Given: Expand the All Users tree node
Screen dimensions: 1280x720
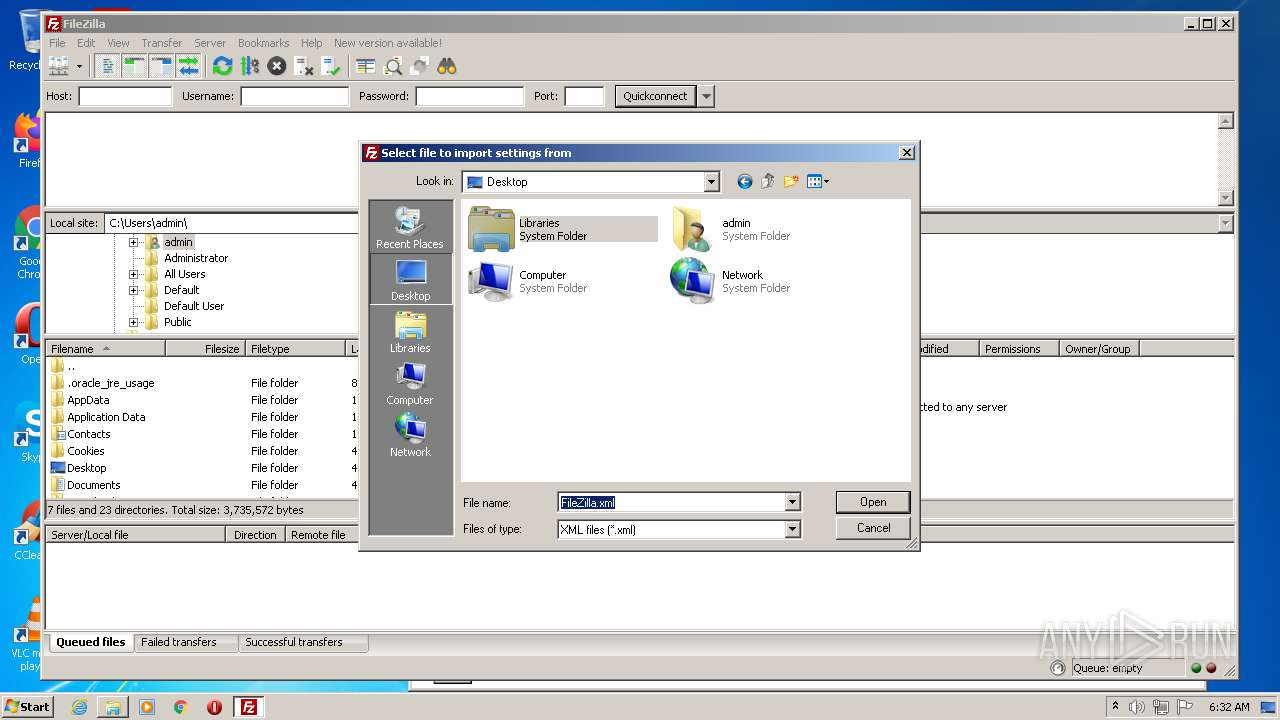Looking at the screenshot, I should click(133, 274).
